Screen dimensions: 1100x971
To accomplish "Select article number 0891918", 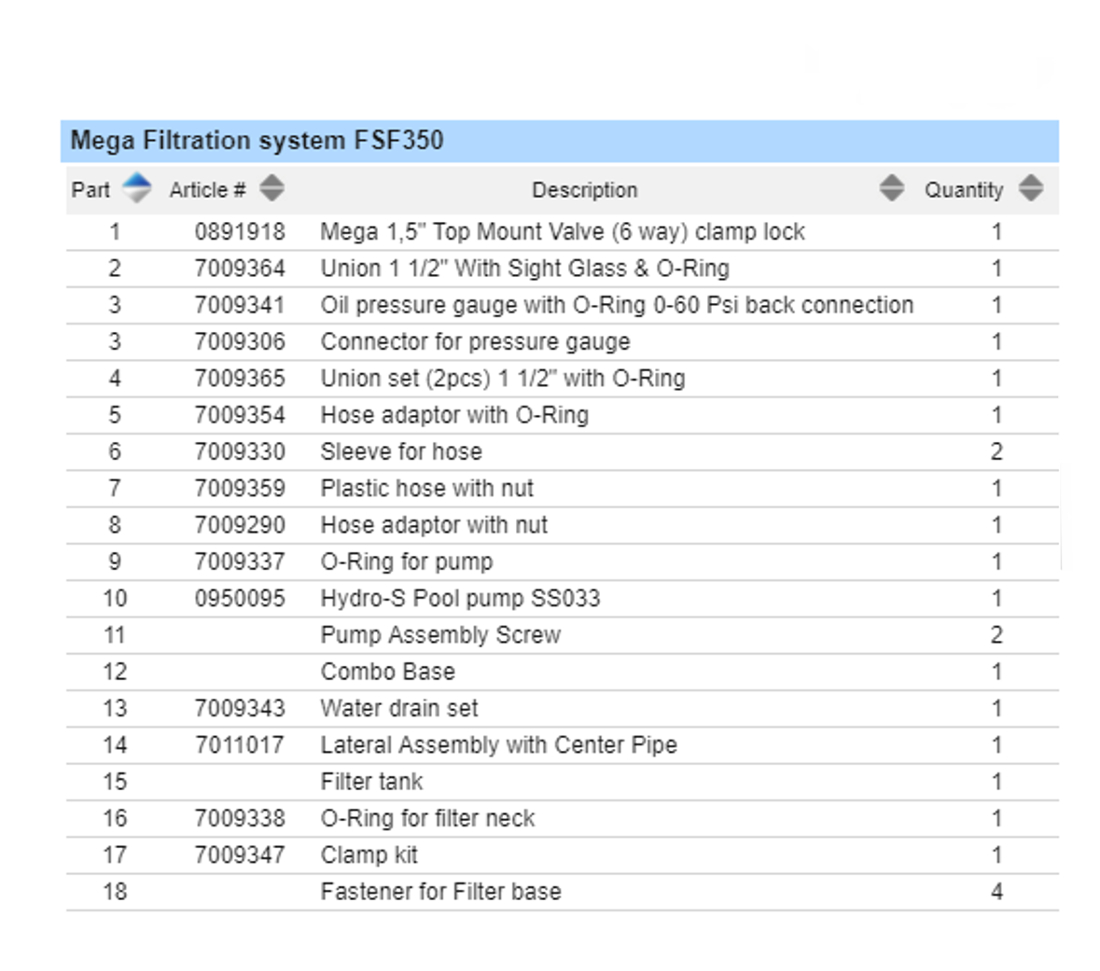I will click(x=240, y=232).
